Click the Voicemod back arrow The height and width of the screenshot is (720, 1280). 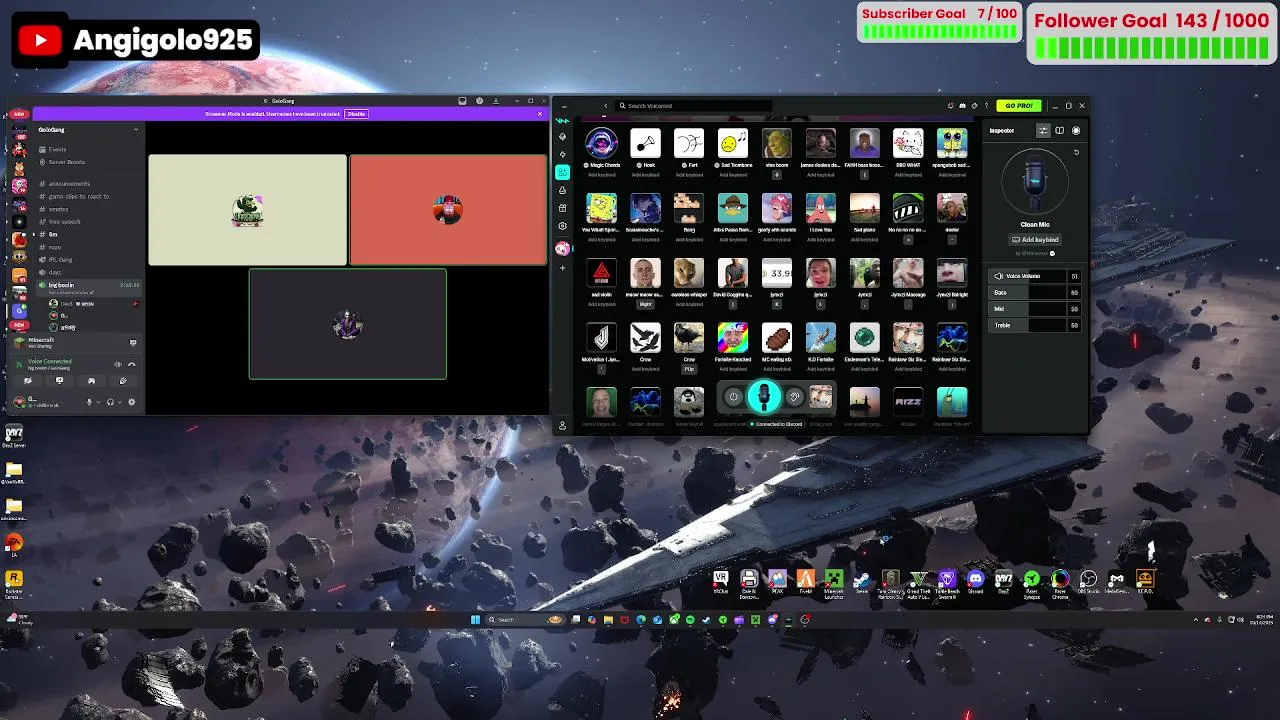coord(605,106)
